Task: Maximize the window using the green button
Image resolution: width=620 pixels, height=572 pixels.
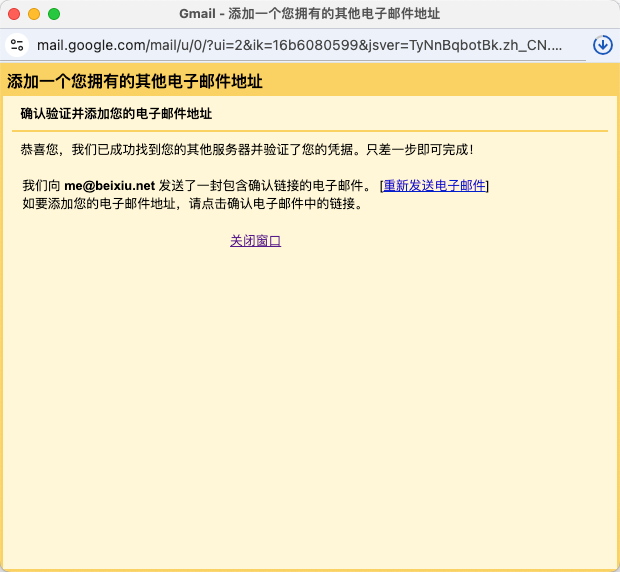Action: pos(54,14)
